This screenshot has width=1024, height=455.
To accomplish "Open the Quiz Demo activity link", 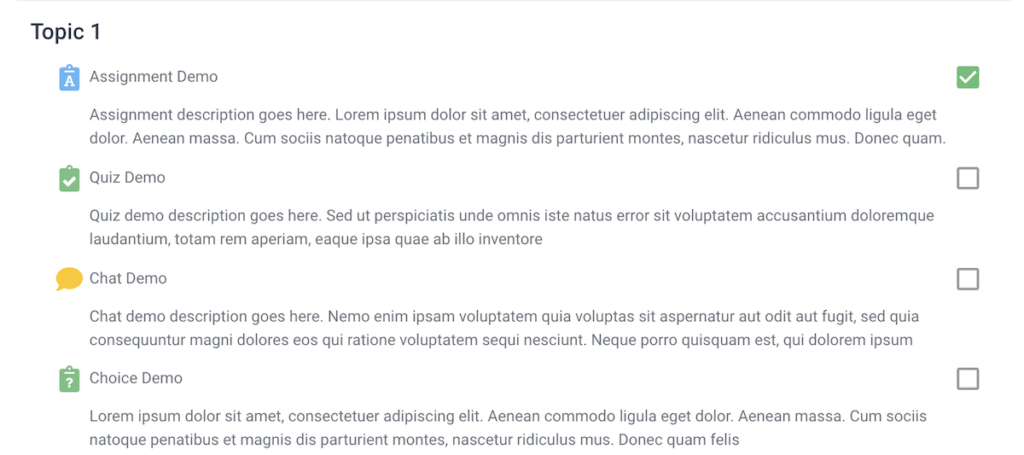I will pyautogui.click(x=127, y=178).
